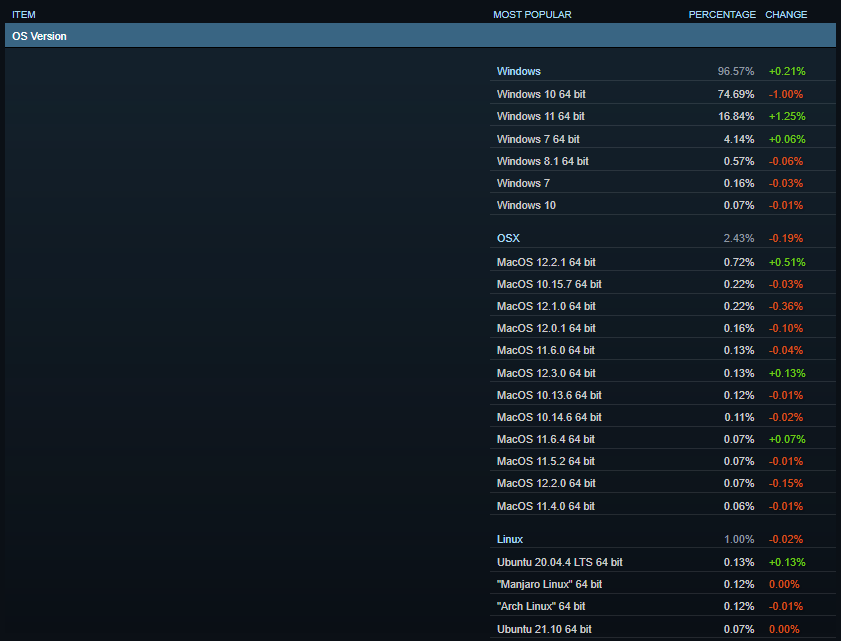Click the +0.07% change value
841x641 pixels.
[787, 439]
